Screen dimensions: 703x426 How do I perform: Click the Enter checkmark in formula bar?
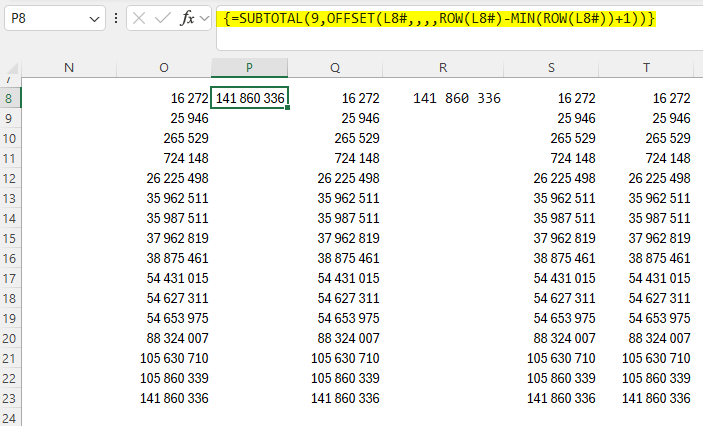pos(165,19)
